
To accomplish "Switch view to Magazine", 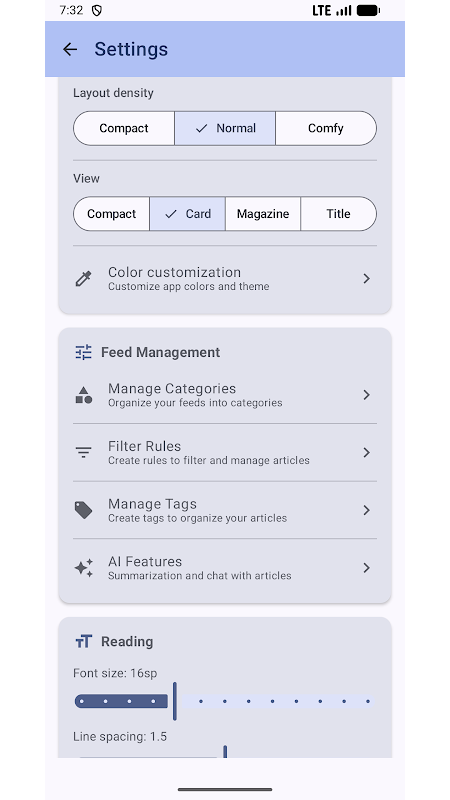I will click(x=263, y=214).
